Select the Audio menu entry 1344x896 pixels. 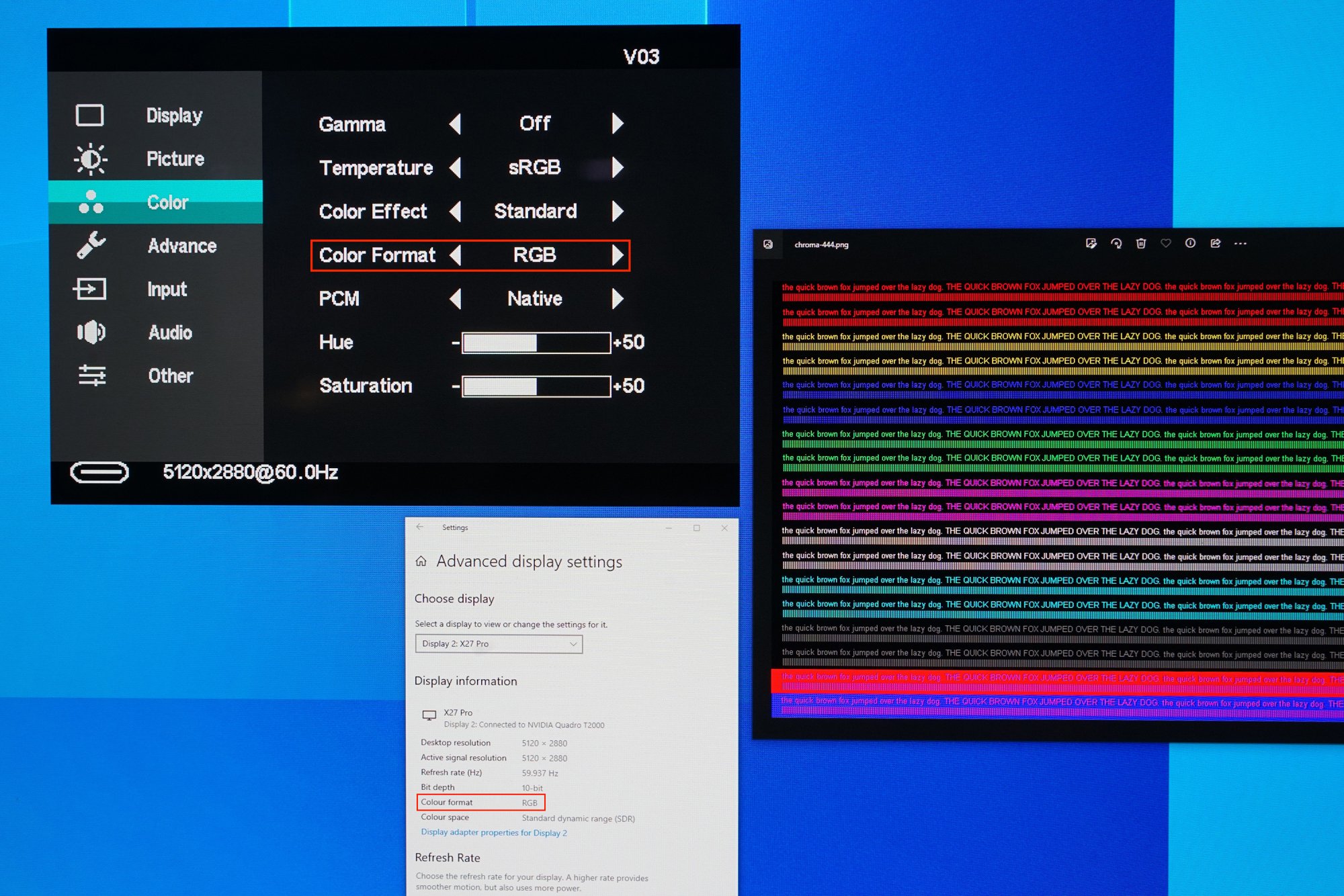(170, 332)
